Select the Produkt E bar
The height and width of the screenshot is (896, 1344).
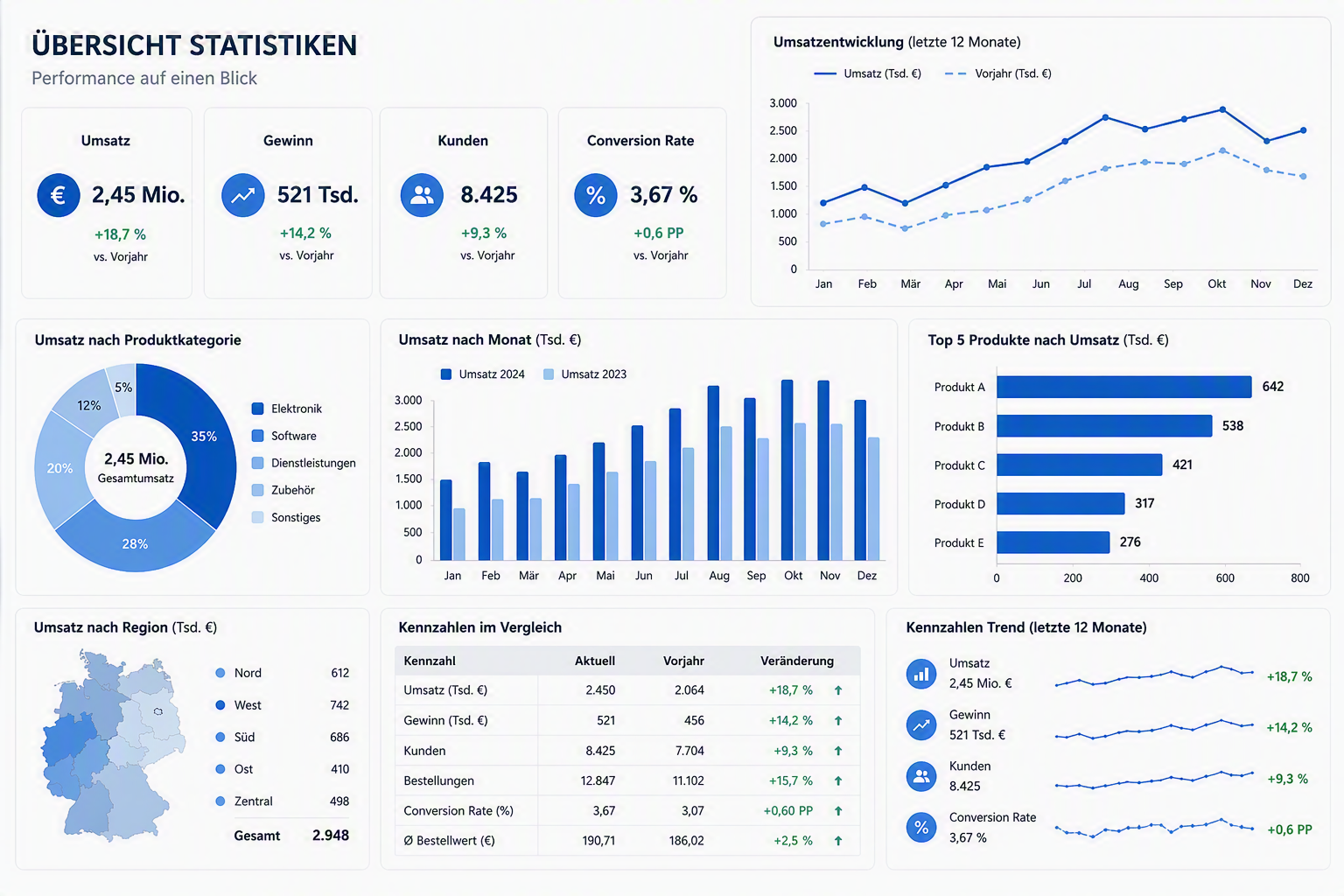1053,542
